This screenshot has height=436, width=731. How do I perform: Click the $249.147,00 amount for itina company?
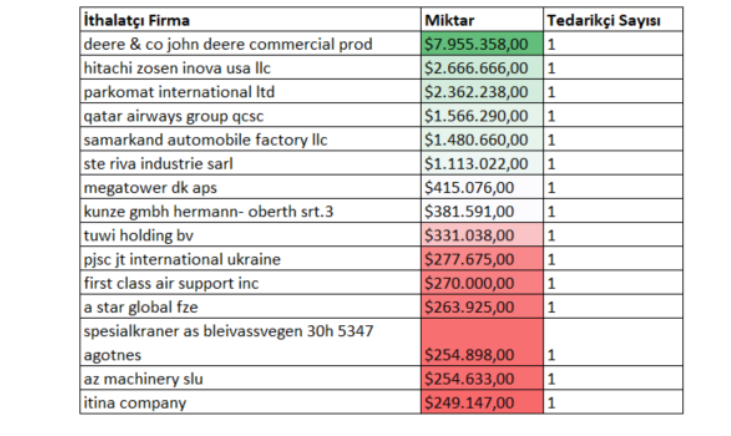coord(481,402)
